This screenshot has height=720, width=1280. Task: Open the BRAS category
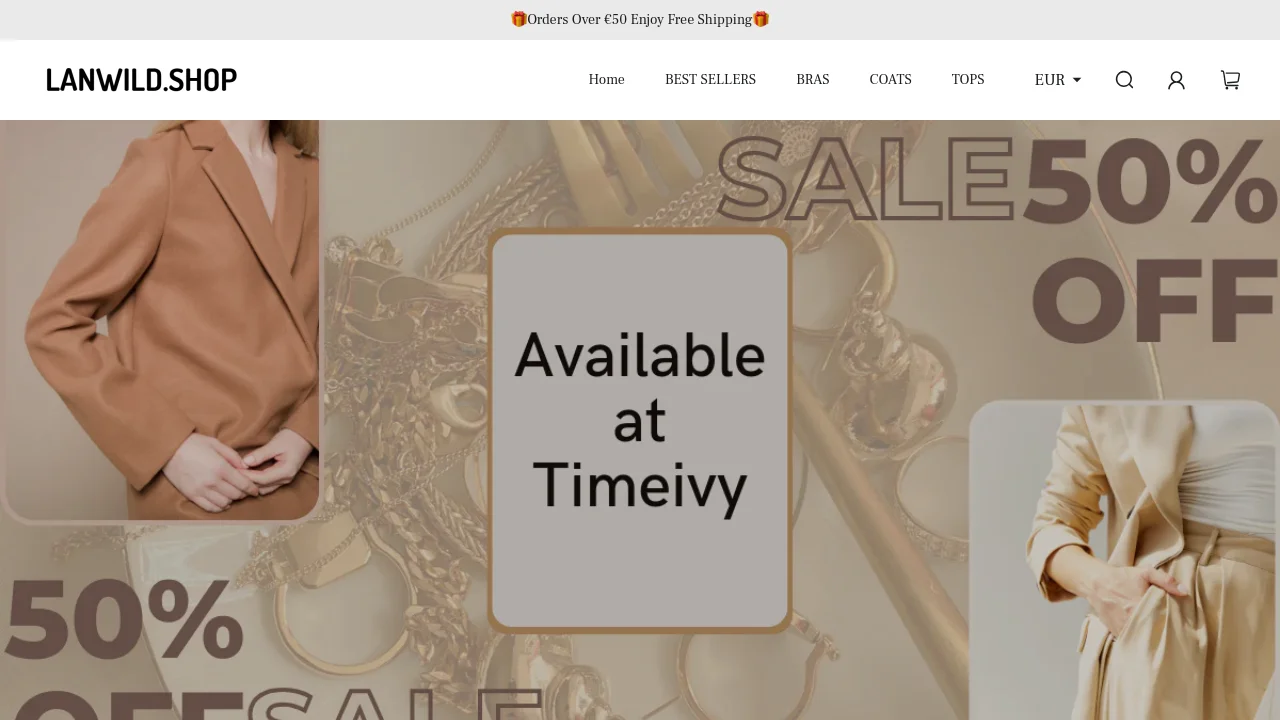pyautogui.click(x=812, y=80)
